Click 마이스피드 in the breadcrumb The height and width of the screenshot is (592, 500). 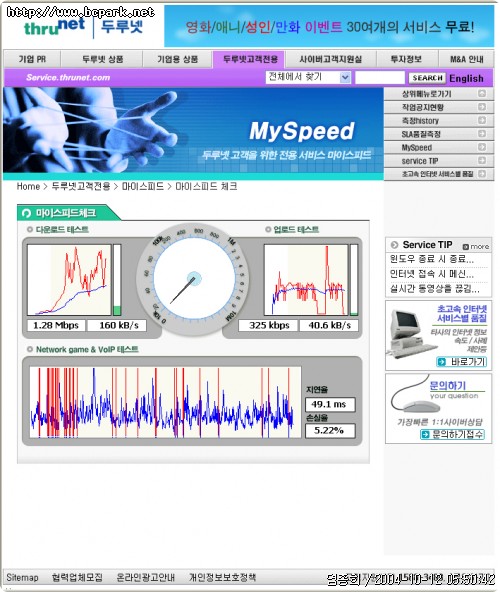point(142,186)
